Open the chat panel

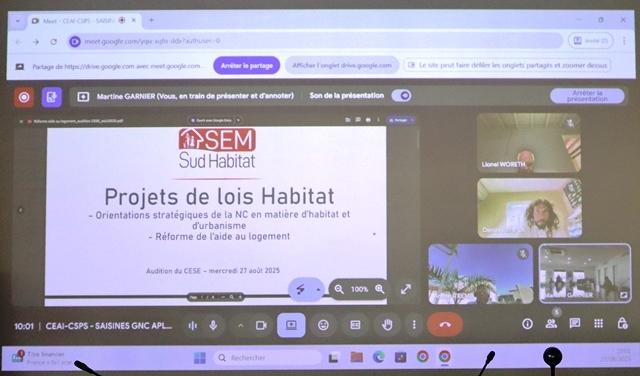coord(575,324)
